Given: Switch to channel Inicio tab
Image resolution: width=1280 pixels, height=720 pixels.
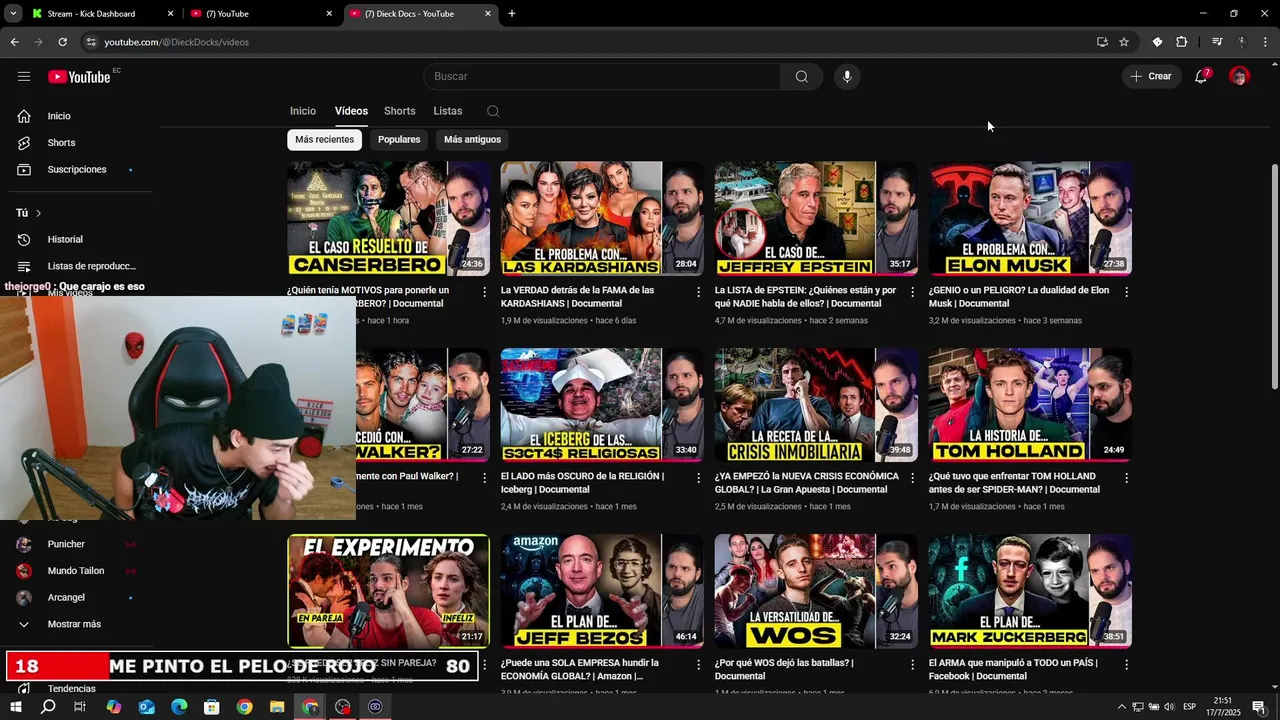Looking at the screenshot, I should (x=303, y=111).
